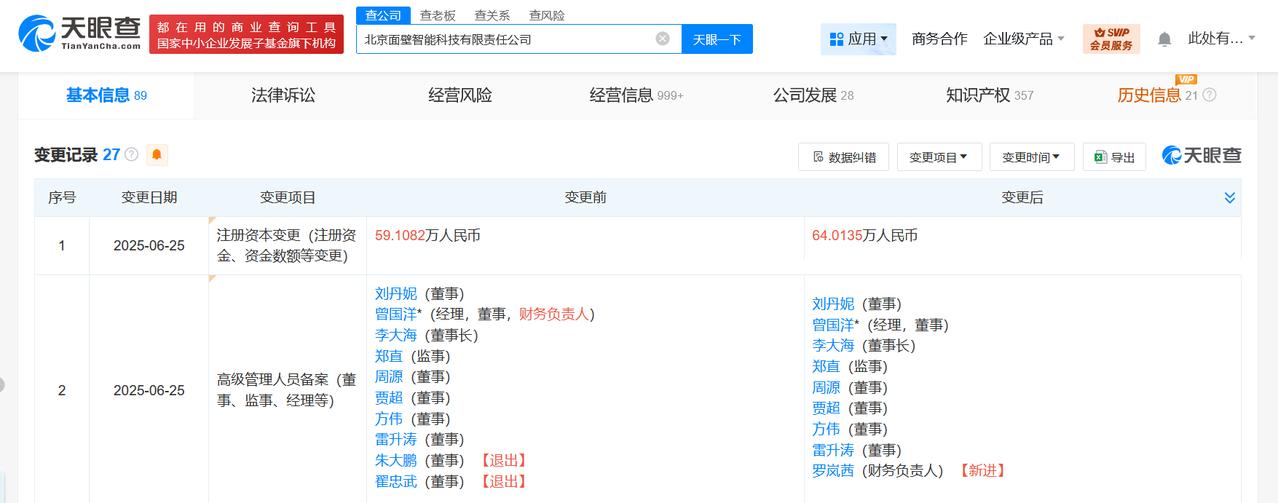Screen dimensions: 1278x503
Task: Click the 59.1082万人民币 value
Action: click(x=428, y=235)
